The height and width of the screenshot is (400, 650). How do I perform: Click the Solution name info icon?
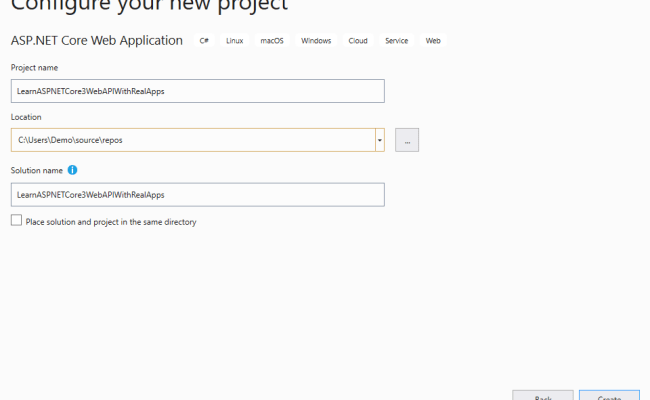click(x=73, y=170)
